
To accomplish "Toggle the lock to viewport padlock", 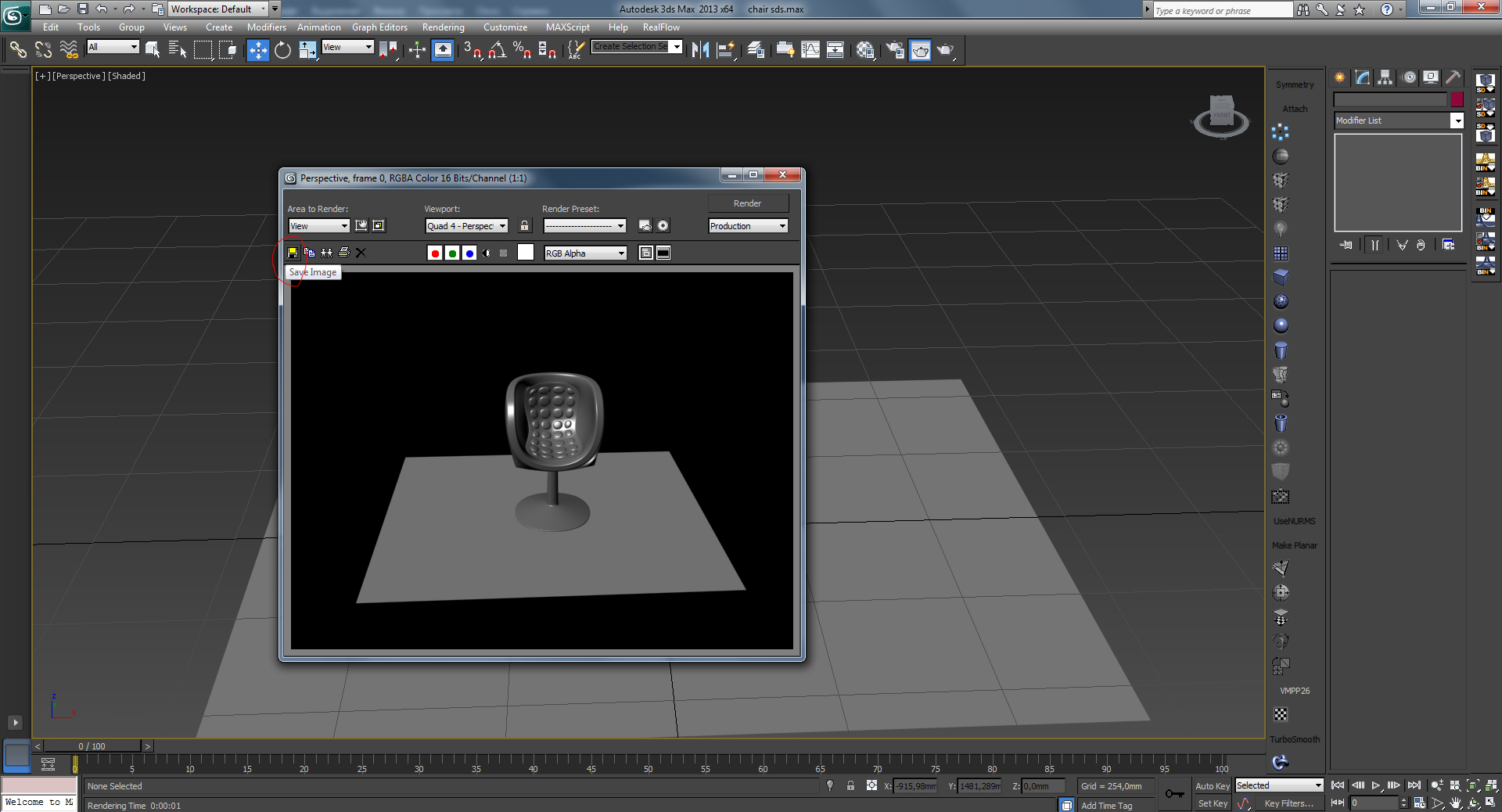I will (524, 226).
